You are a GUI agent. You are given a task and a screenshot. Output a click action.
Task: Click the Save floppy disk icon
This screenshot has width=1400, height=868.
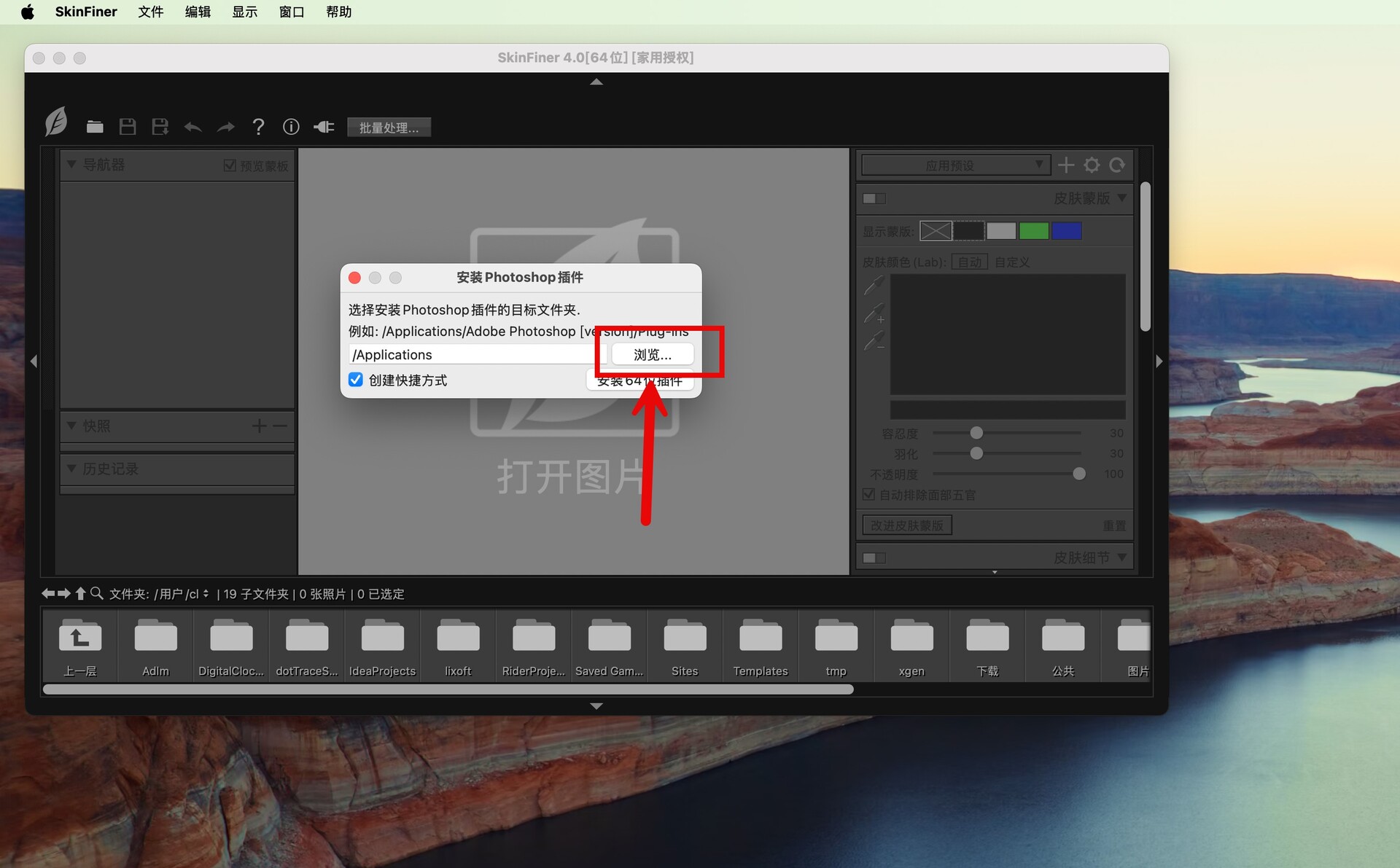(x=128, y=127)
